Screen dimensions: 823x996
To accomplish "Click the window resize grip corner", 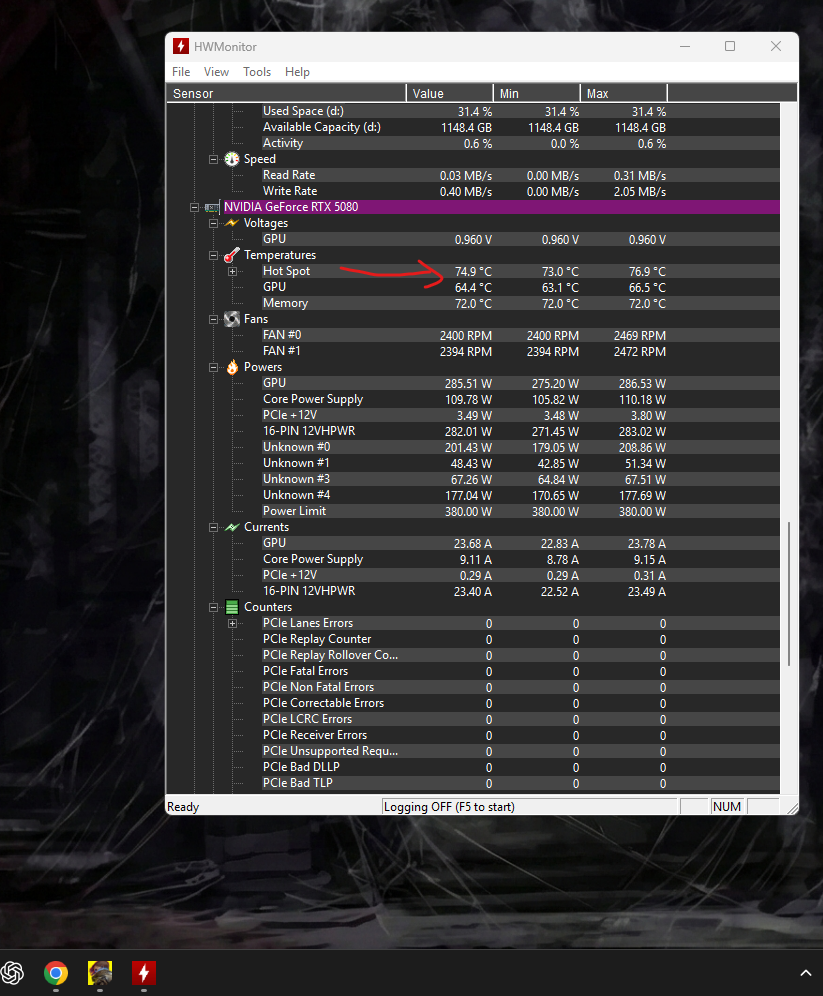I will (793, 808).
